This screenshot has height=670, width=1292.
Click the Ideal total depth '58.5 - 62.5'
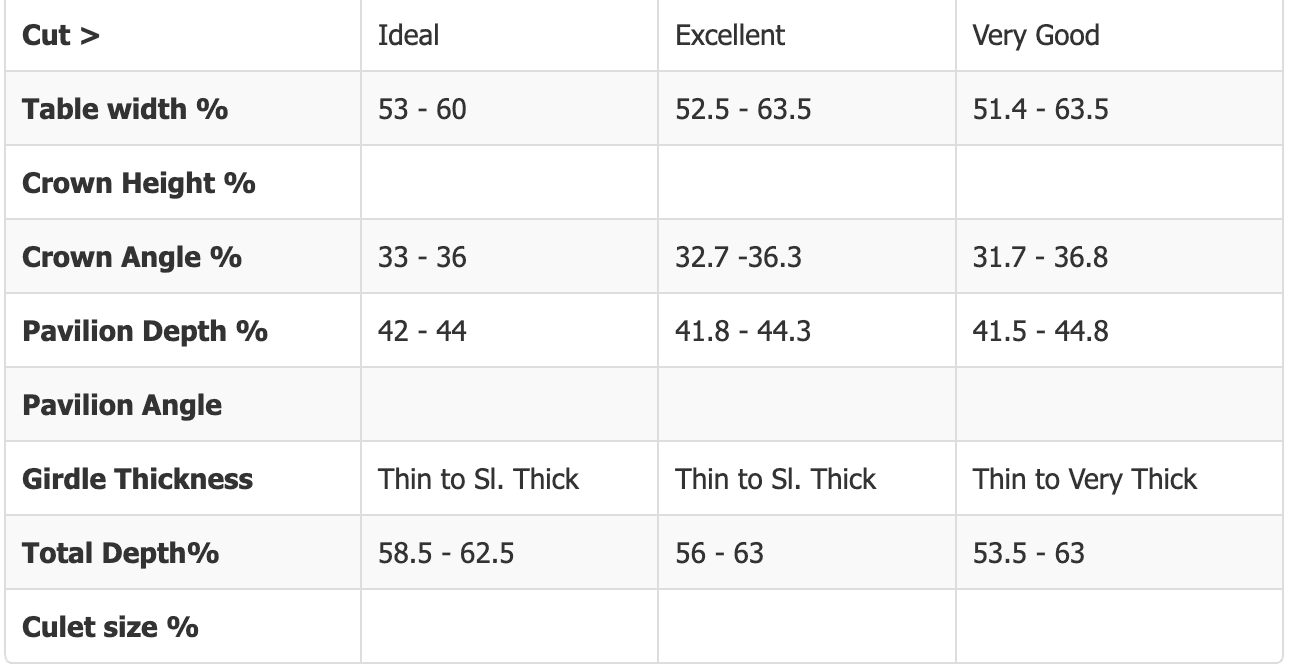click(x=446, y=553)
